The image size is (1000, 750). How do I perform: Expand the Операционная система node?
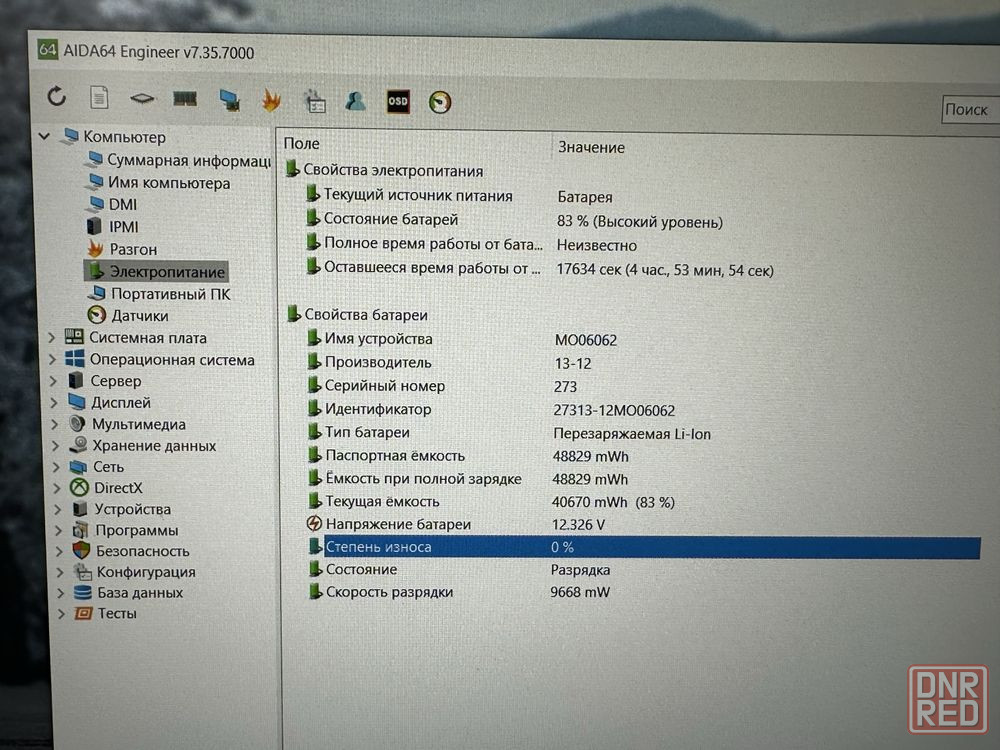click(52, 360)
